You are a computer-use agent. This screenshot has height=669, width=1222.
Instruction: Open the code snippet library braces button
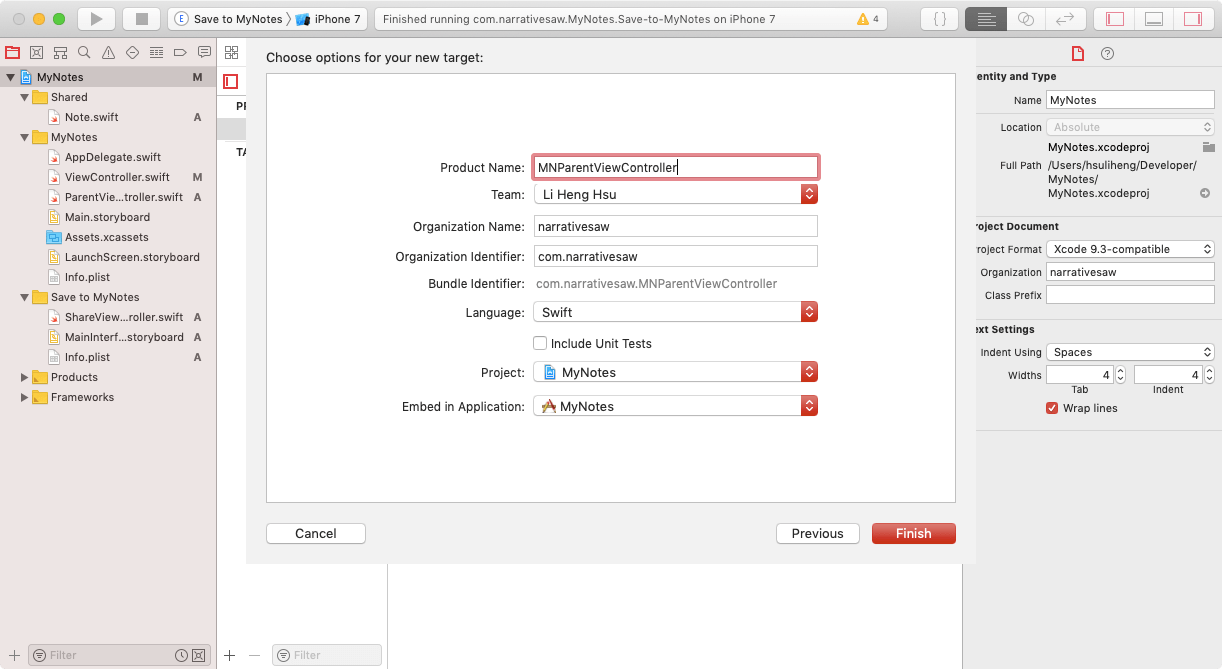tap(939, 19)
